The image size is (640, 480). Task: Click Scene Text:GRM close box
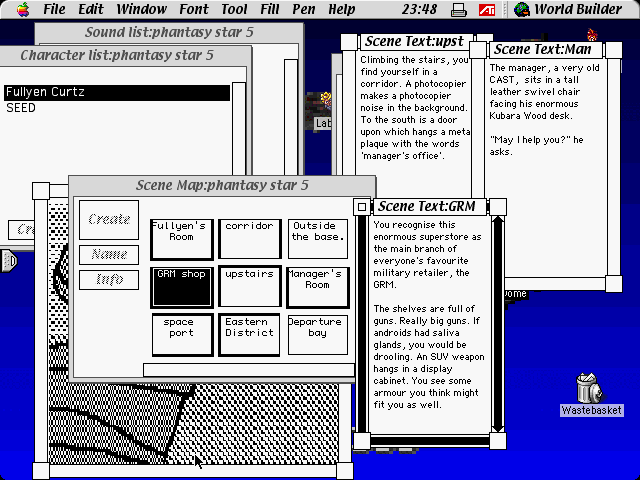362,207
